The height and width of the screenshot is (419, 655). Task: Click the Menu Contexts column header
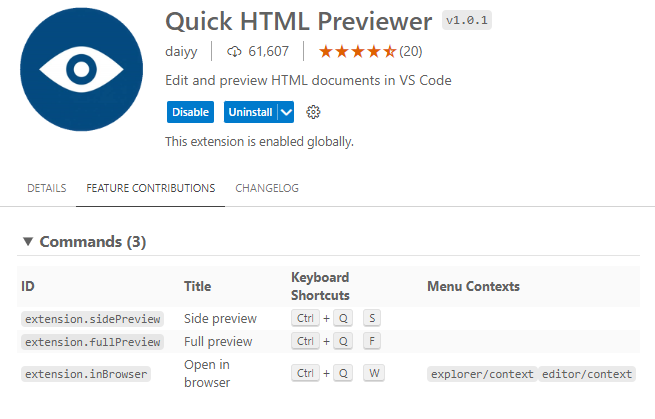(x=473, y=286)
